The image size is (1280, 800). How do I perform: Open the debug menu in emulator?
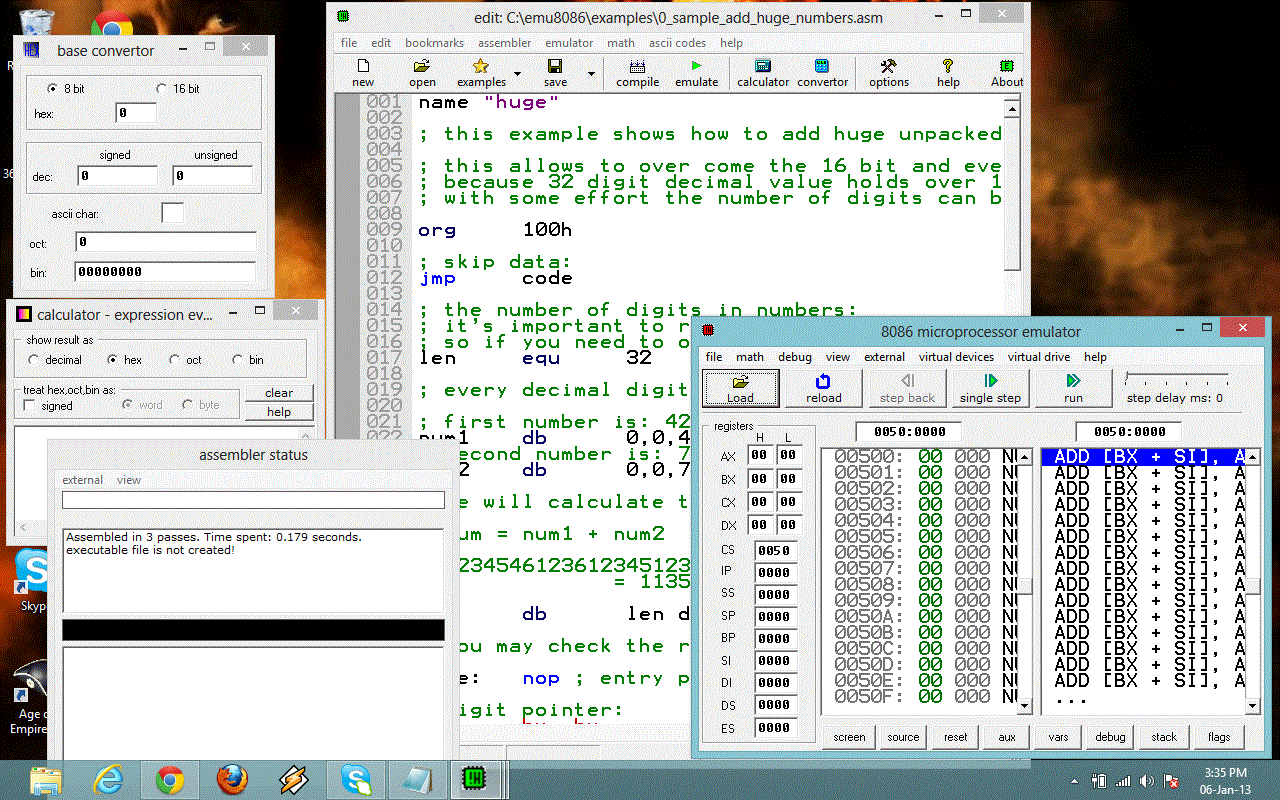(795, 357)
